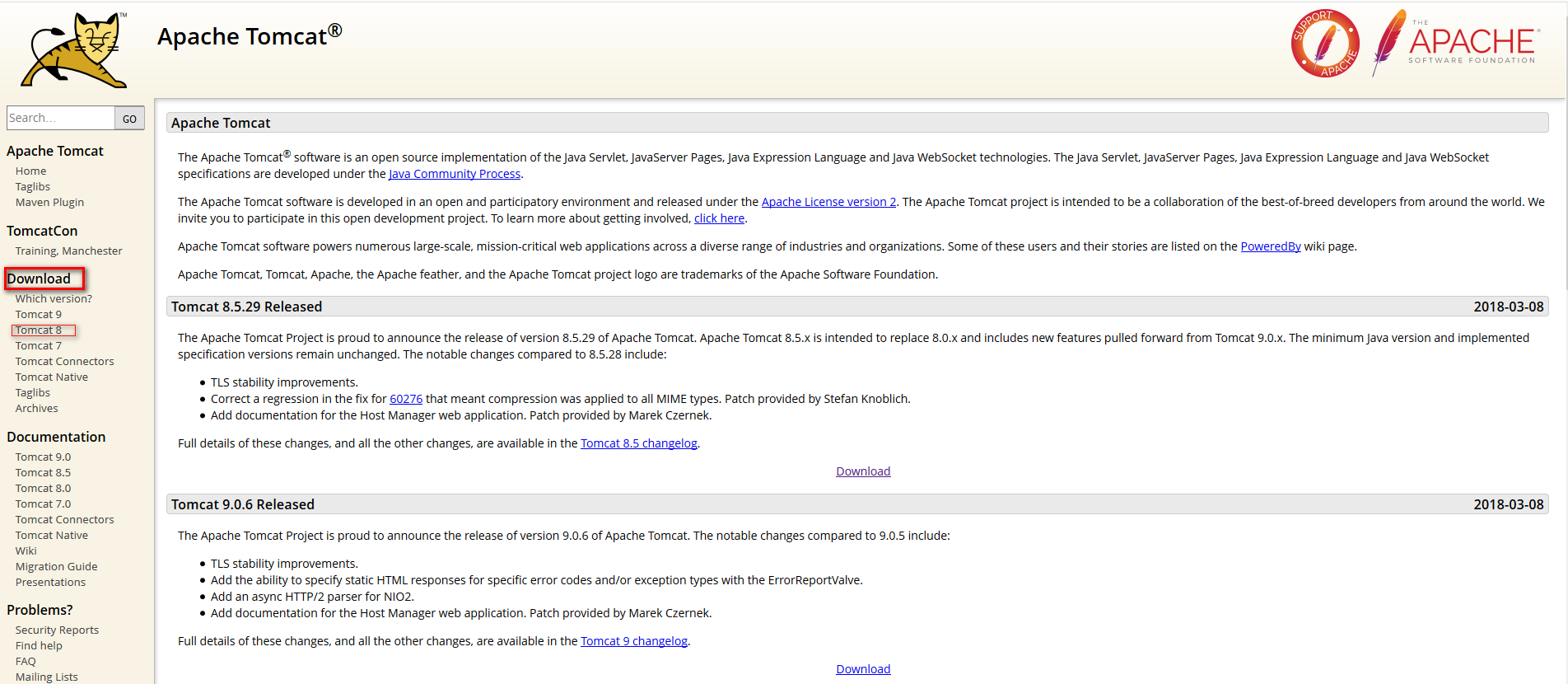The width and height of the screenshot is (1568, 684).
Task: Click Download under Tomcat 8.5.29 Released
Action: pos(863,471)
